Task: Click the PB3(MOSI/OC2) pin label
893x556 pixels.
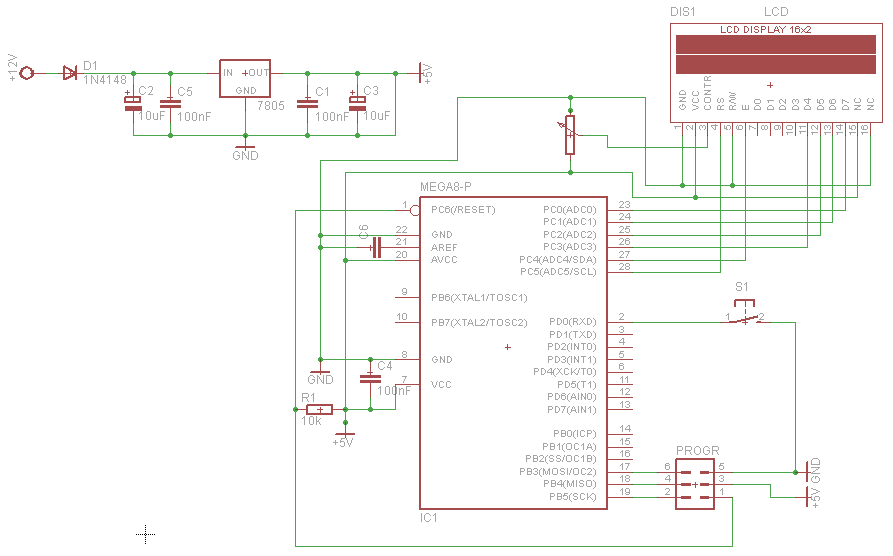Action: click(x=558, y=472)
